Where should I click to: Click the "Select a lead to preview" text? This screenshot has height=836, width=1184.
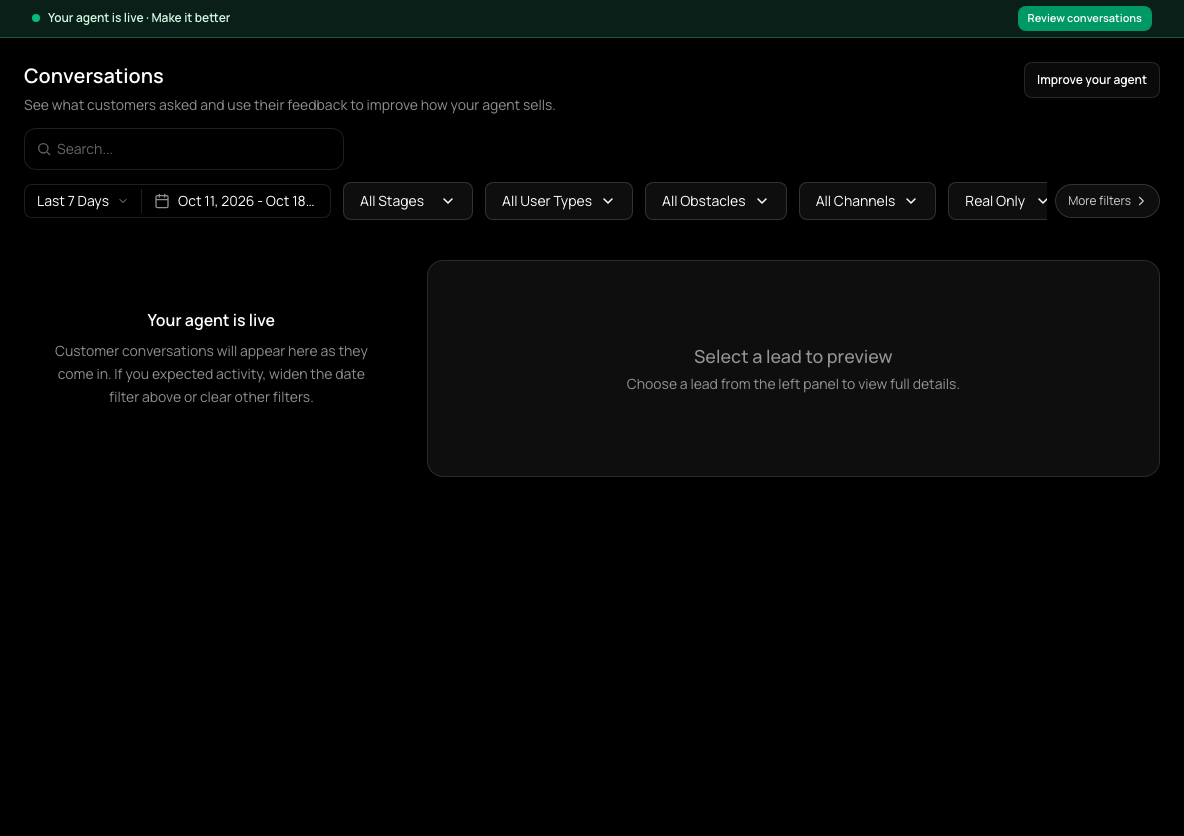(x=793, y=356)
